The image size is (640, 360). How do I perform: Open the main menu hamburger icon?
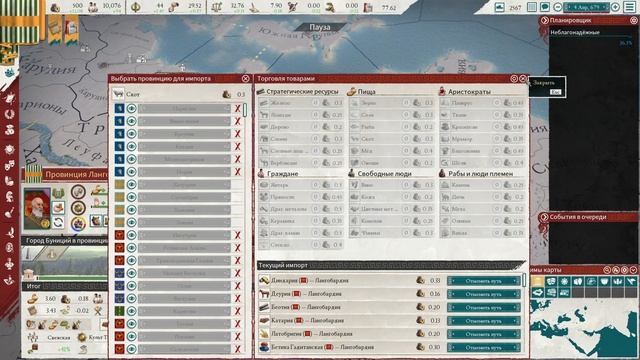(630, 7)
